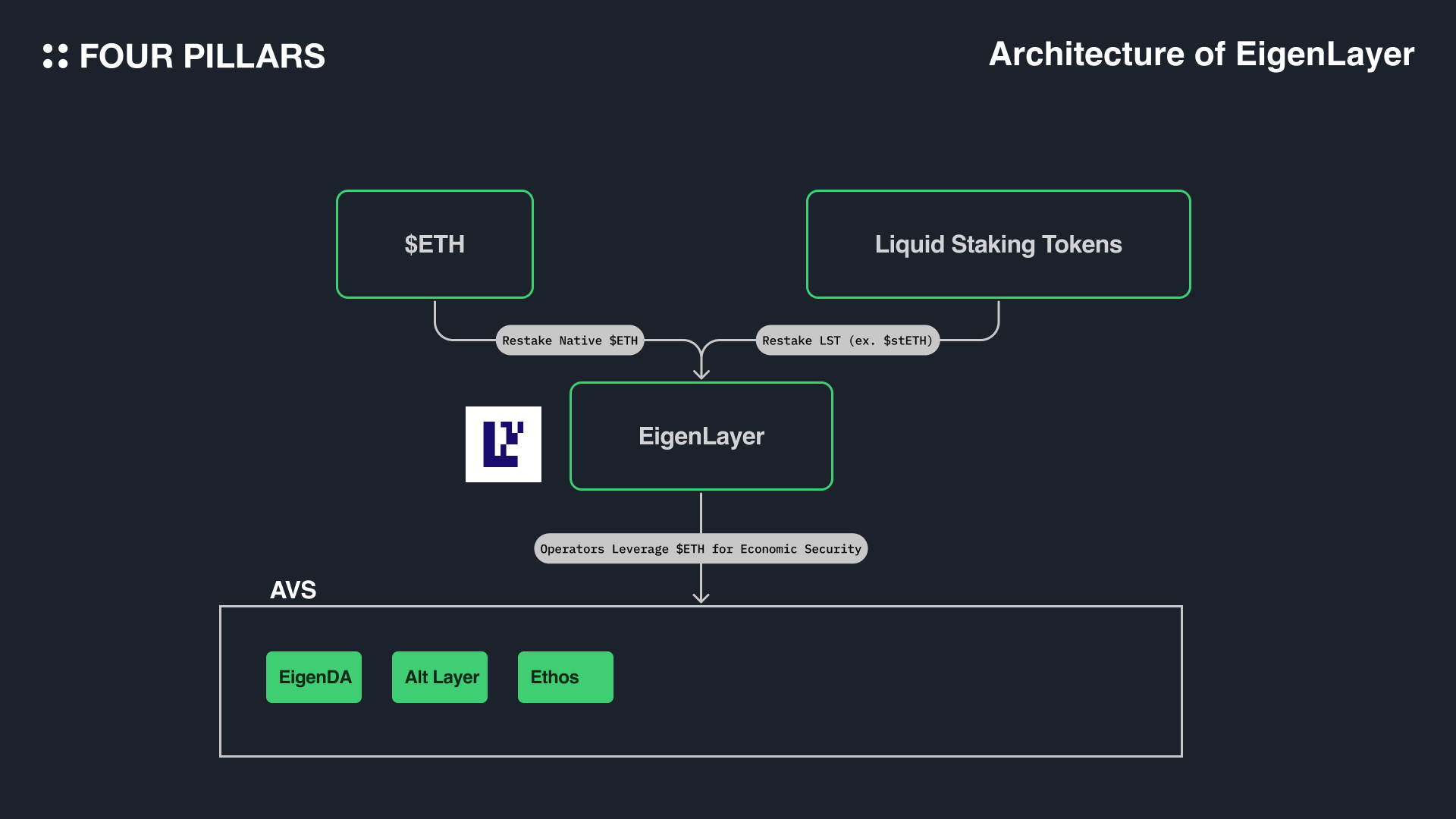Select the Restake Native $ETH label
Image resolution: width=1456 pixels, height=819 pixels.
[570, 340]
